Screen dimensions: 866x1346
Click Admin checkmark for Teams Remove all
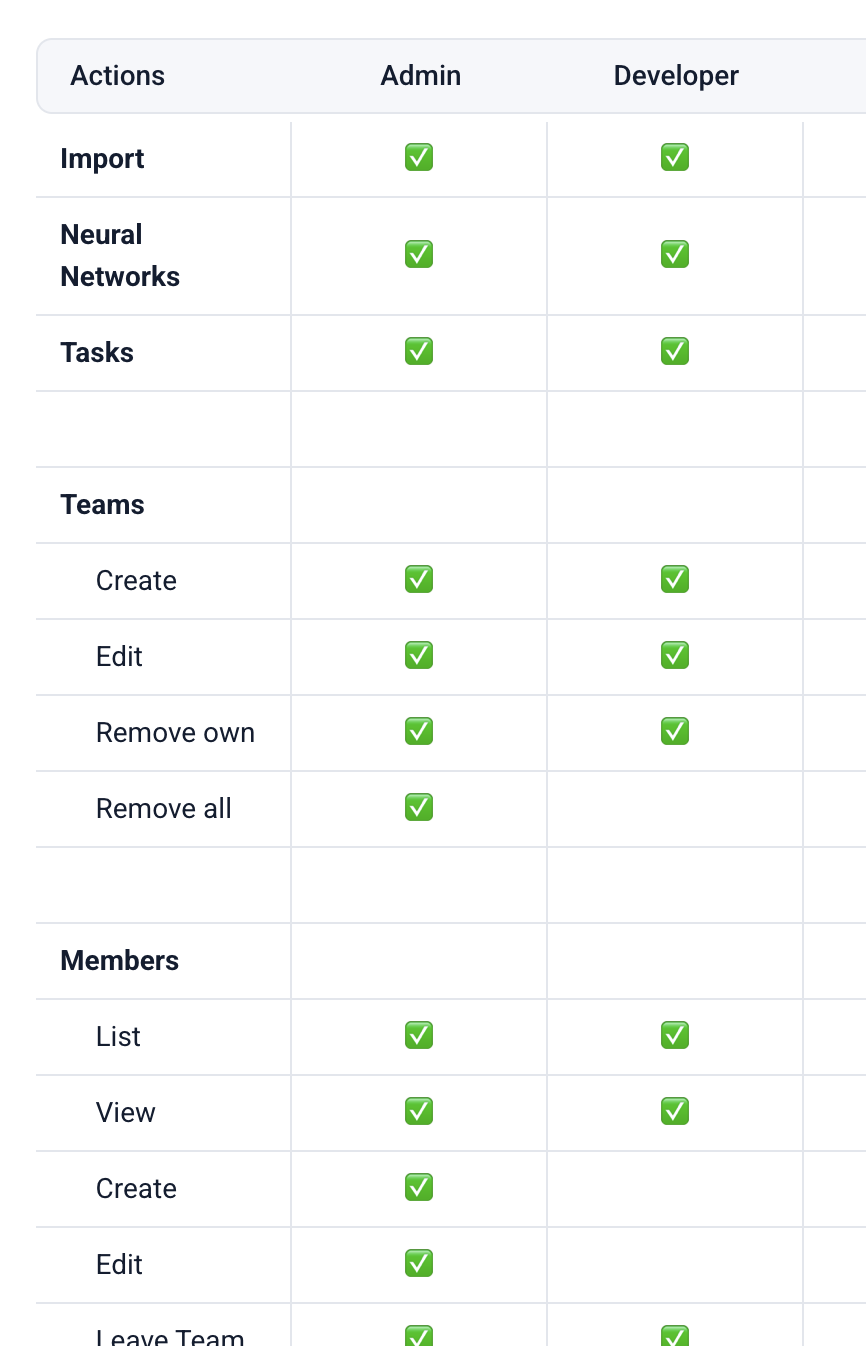(x=419, y=808)
